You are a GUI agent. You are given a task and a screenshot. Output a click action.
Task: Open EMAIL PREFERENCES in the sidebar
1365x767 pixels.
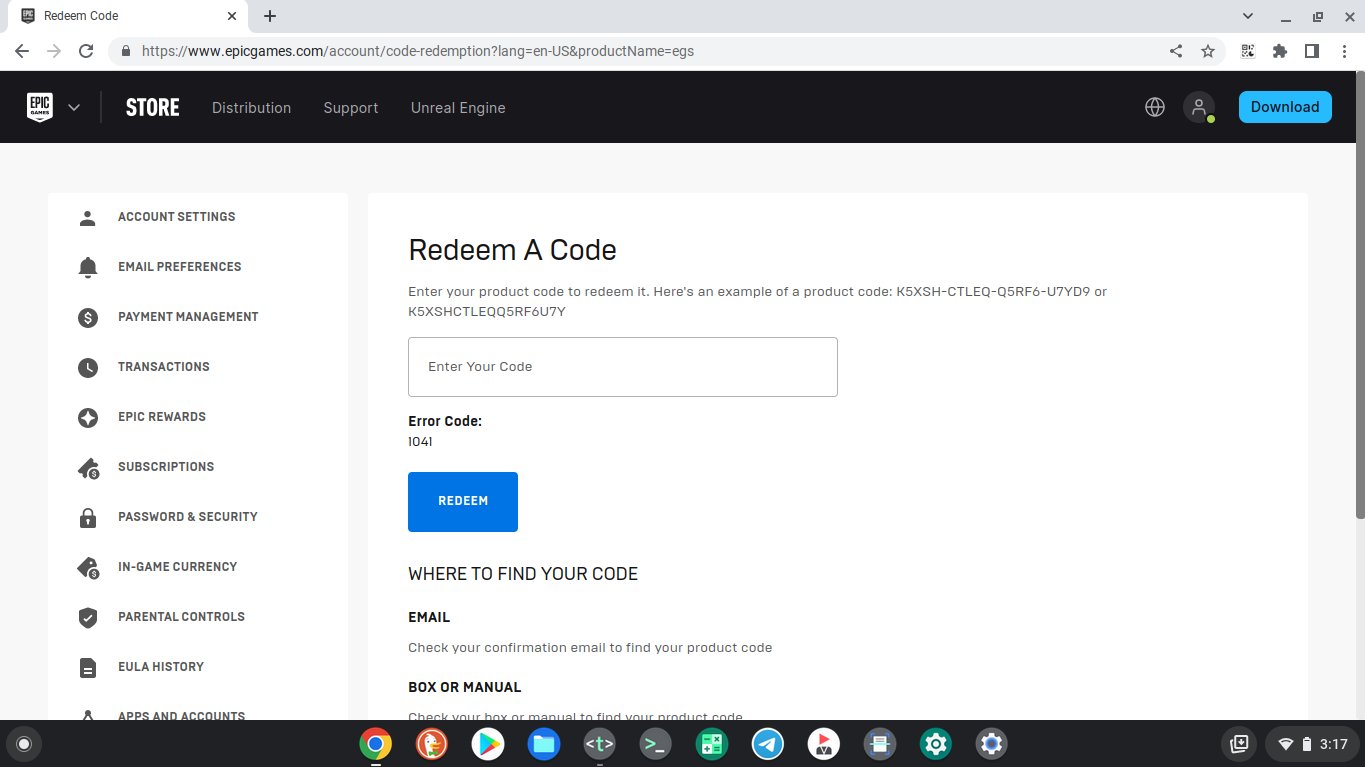(180, 267)
